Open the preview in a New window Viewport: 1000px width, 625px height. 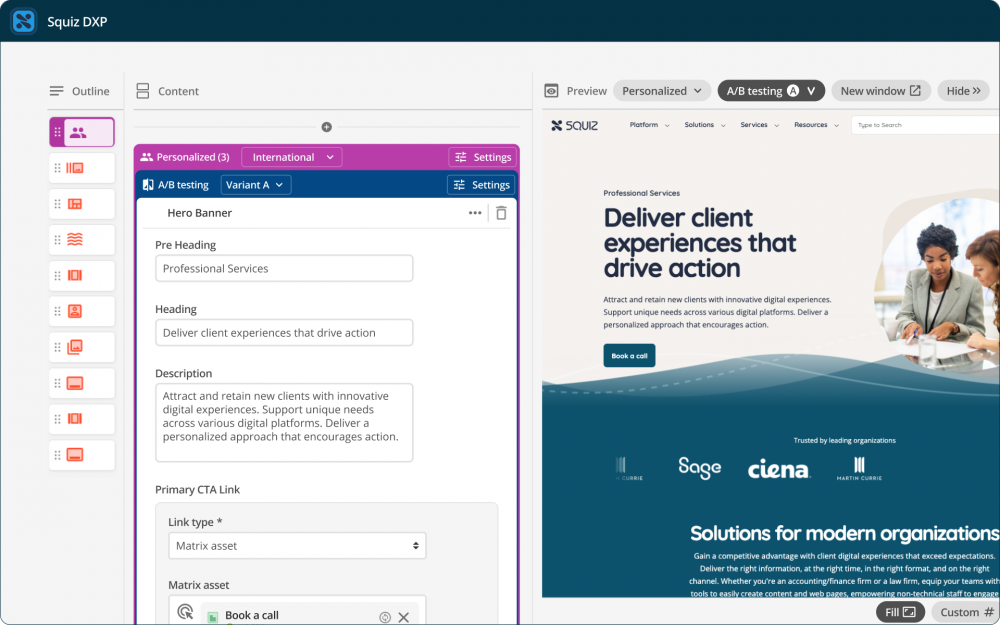[881, 90]
